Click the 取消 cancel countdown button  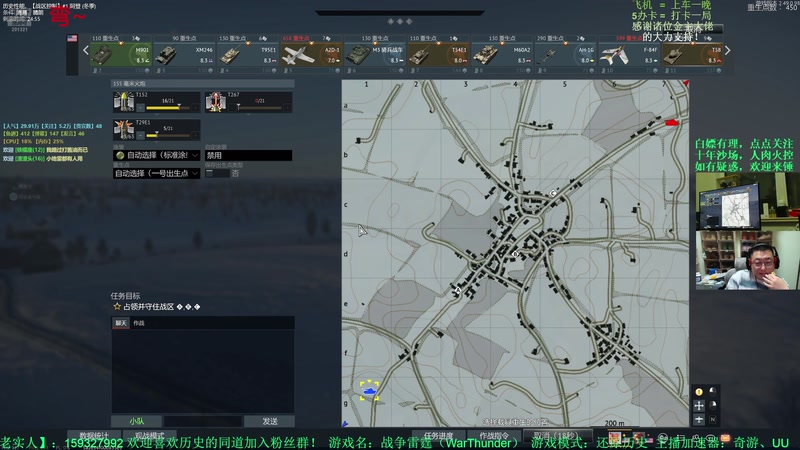(x=556, y=435)
